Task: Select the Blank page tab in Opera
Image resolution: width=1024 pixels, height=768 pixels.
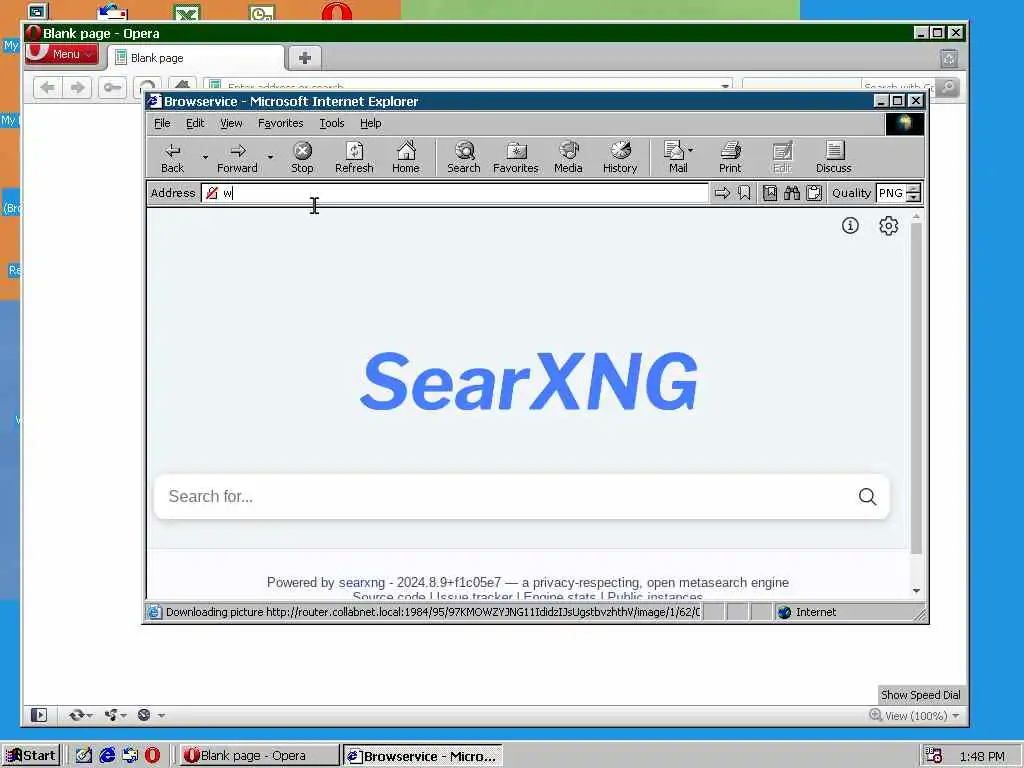Action: 196,58
